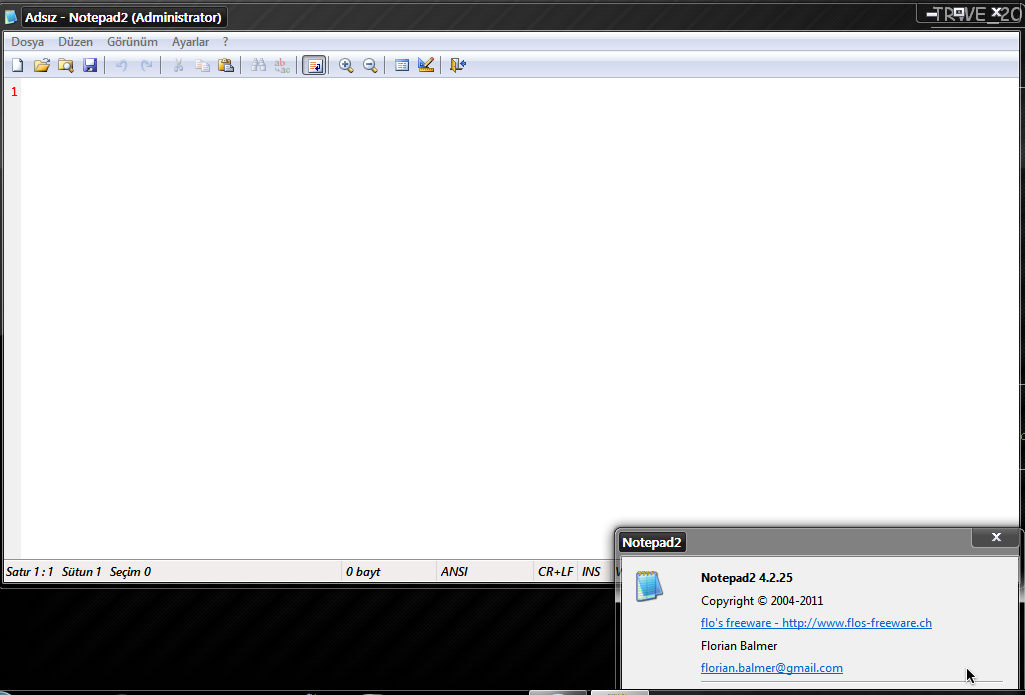The height and width of the screenshot is (695, 1025).
Task: Click the Notepad2 title bar app icon
Action: (x=10, y=17)
